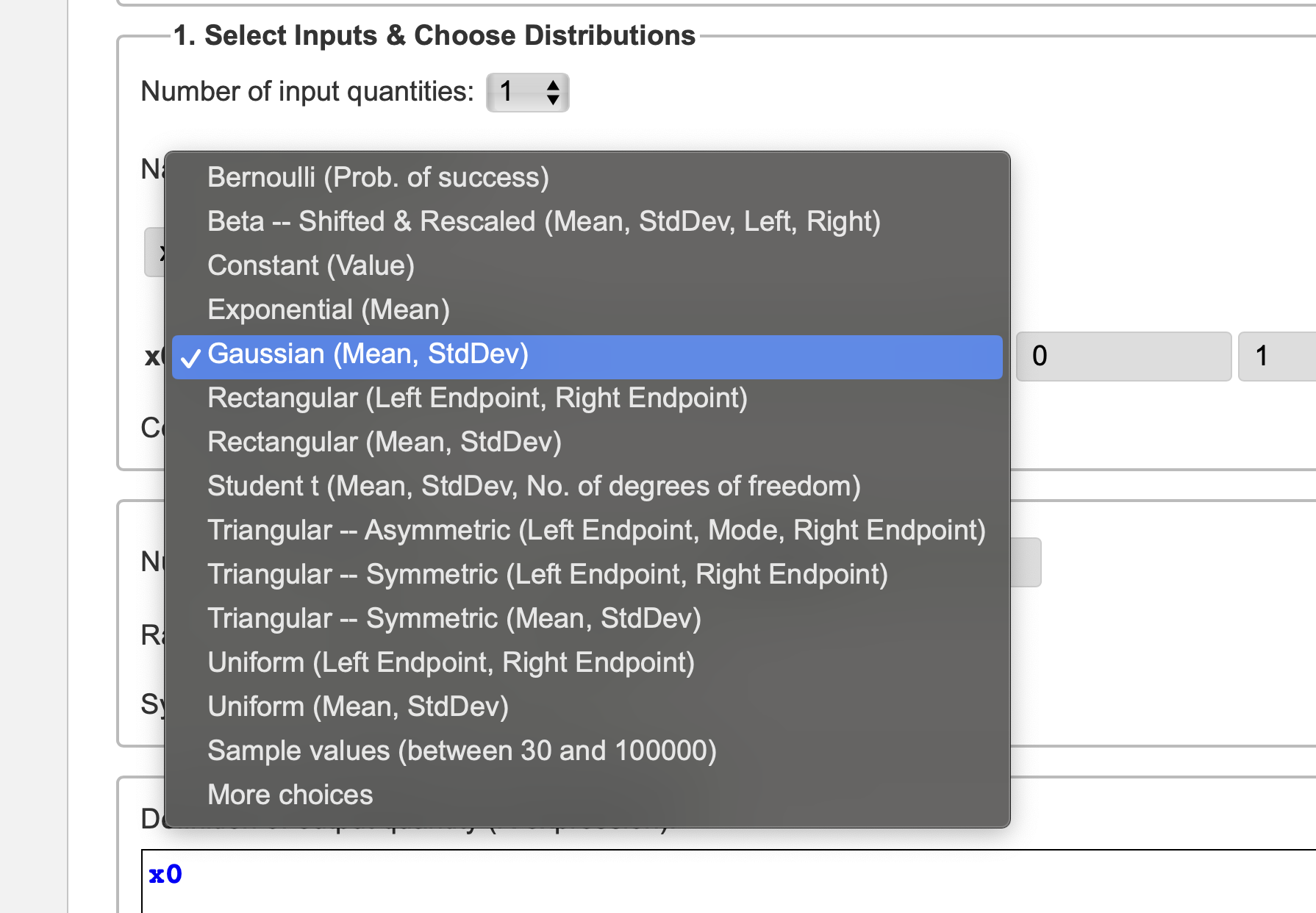Image resolution: width=1316 pixels, height=913 pixels.
Task: Choose Triangular -- Symmetric (Left Endpoint, Right Endpoint)
Action: pos(547,575)
